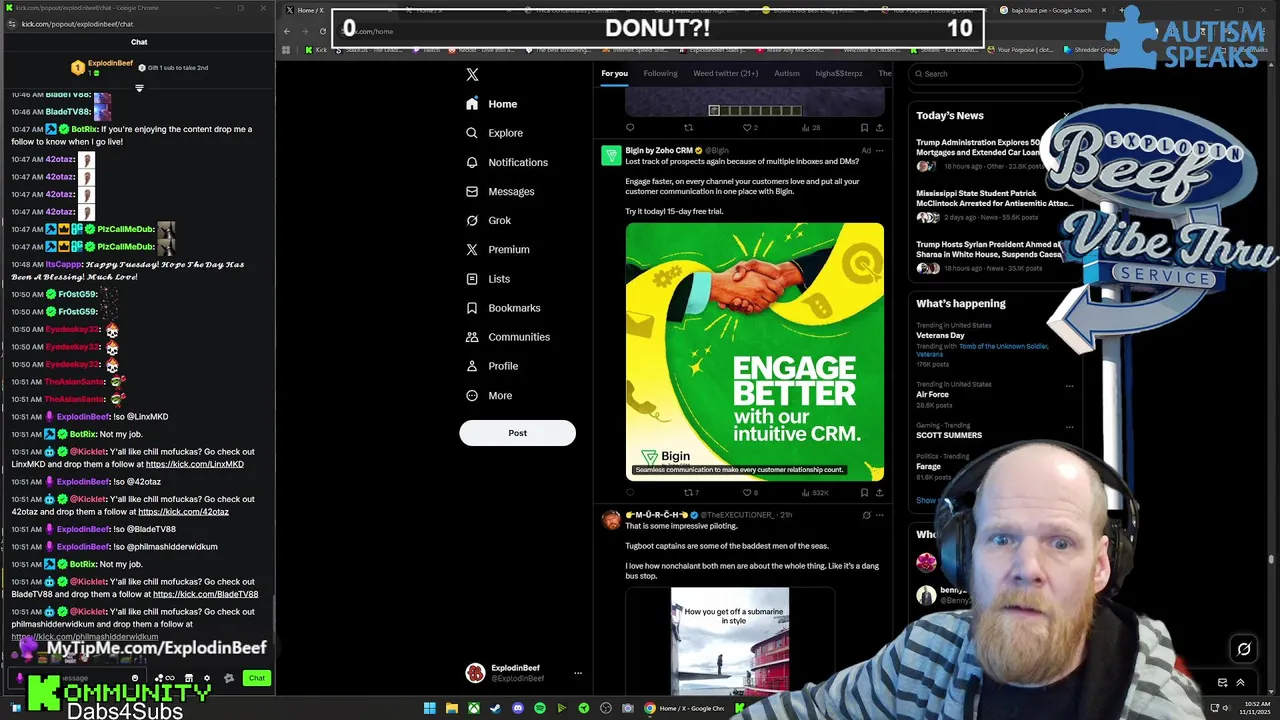Viewport: 1280px width, 720px height.
Task: Open Notifications in the X sidebar
Action: click(x=507, y=162)
